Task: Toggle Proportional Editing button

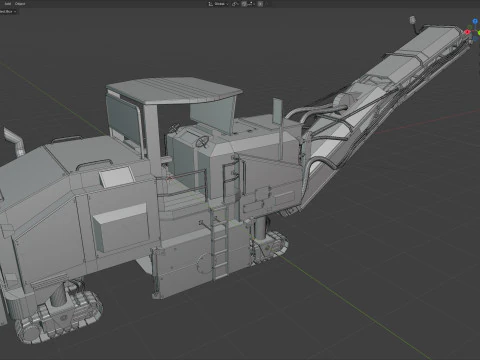Action: pyautogui.click(x=260, y=4)
